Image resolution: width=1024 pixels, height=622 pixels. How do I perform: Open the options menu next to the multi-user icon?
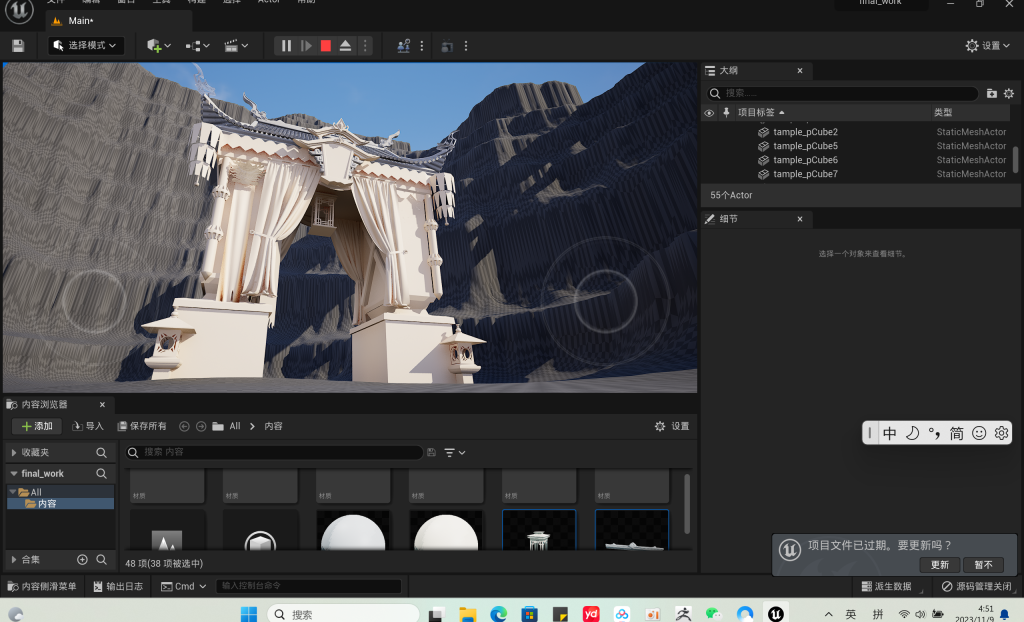point(422,46)
